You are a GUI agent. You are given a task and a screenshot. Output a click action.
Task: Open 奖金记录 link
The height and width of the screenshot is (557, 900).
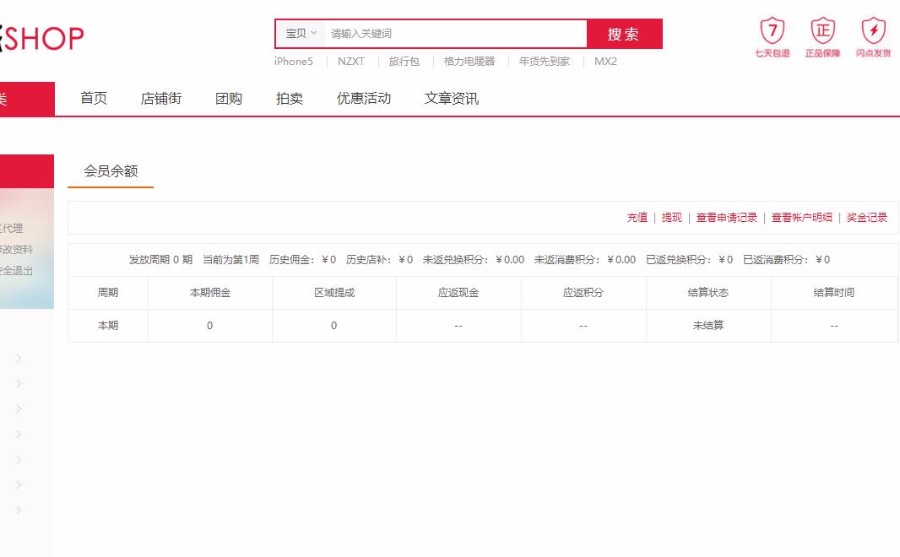click(867, 218)
